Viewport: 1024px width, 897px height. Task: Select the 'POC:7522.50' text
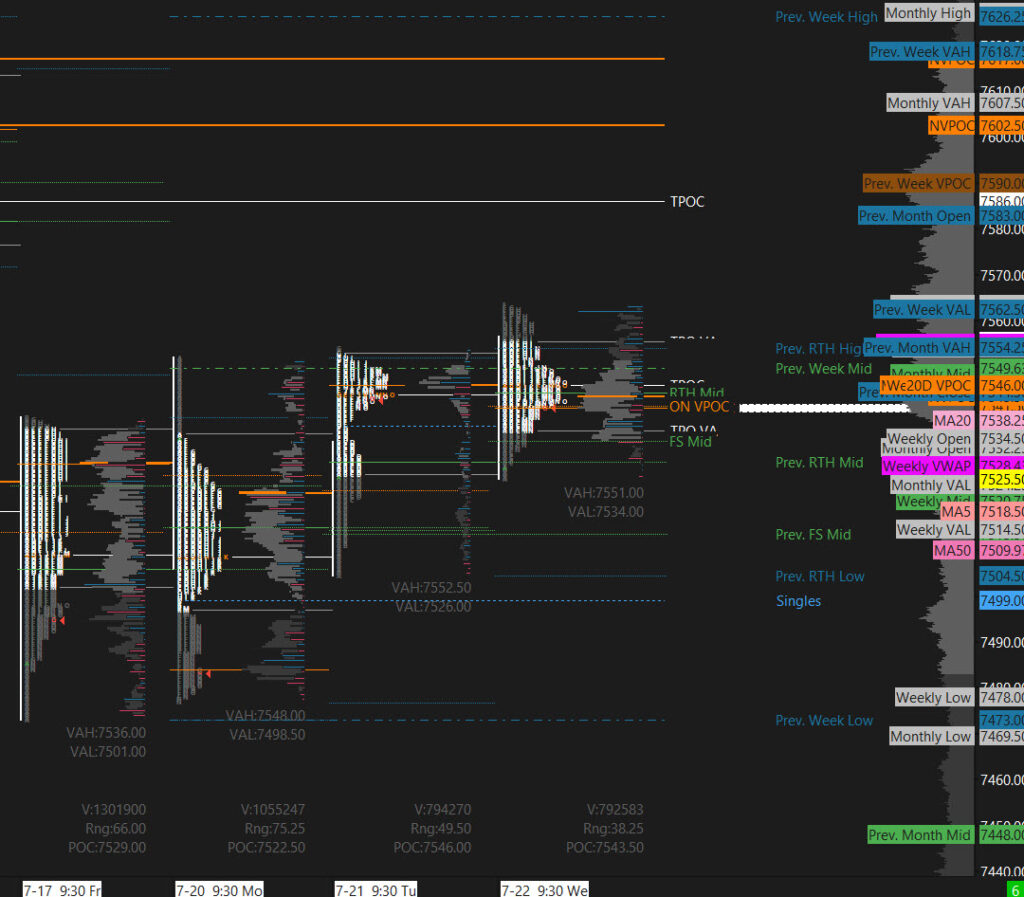(266, 848)
